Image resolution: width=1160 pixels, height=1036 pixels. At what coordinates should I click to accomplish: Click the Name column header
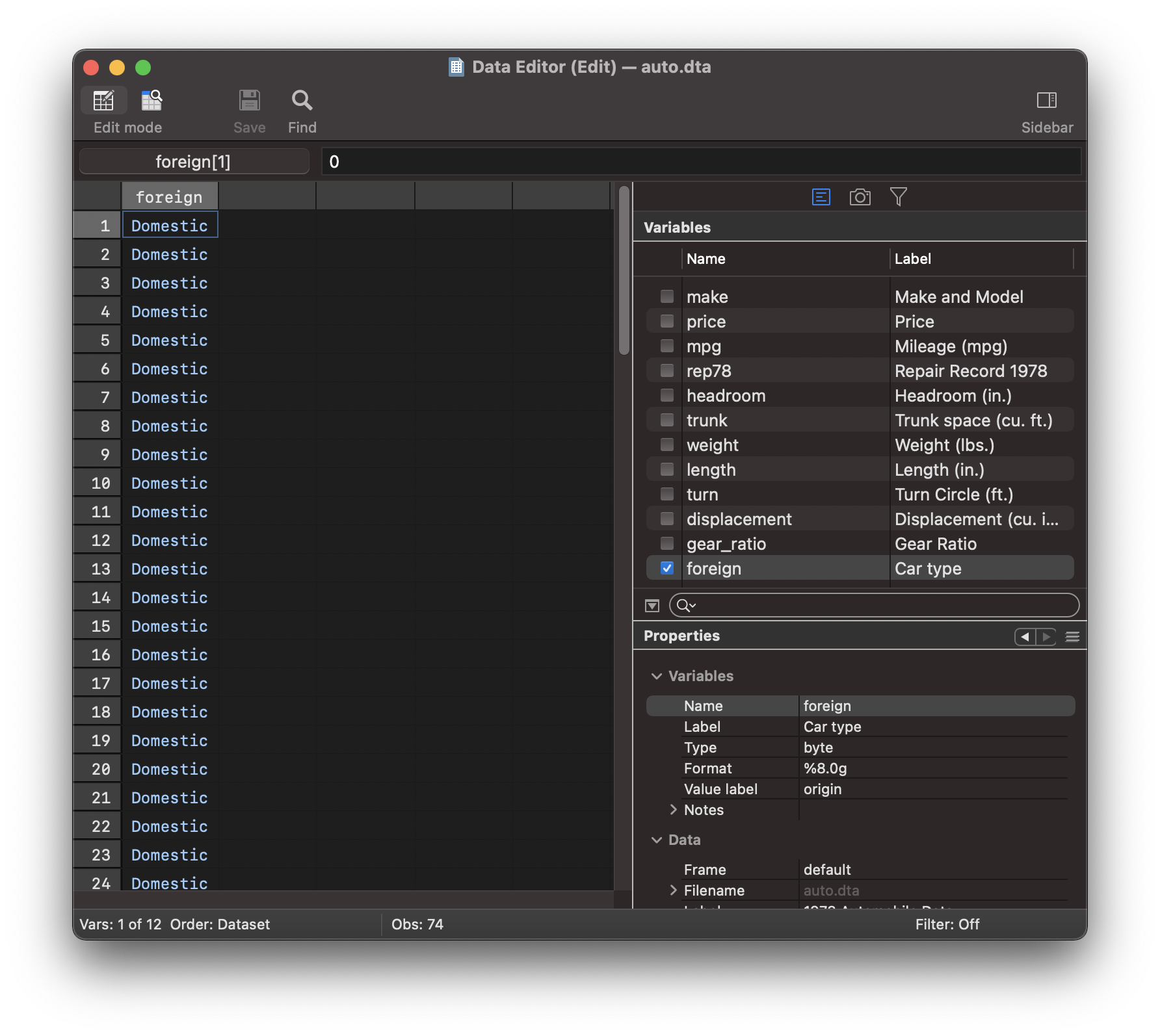pos(785,259)
